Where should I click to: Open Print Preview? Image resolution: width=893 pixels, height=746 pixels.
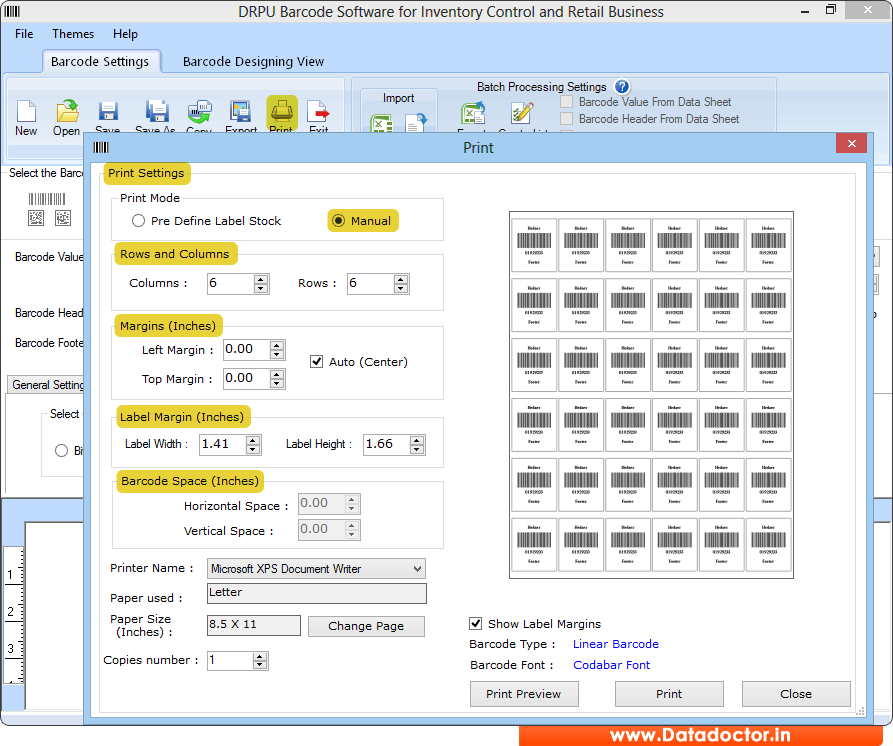coord(524,693)
